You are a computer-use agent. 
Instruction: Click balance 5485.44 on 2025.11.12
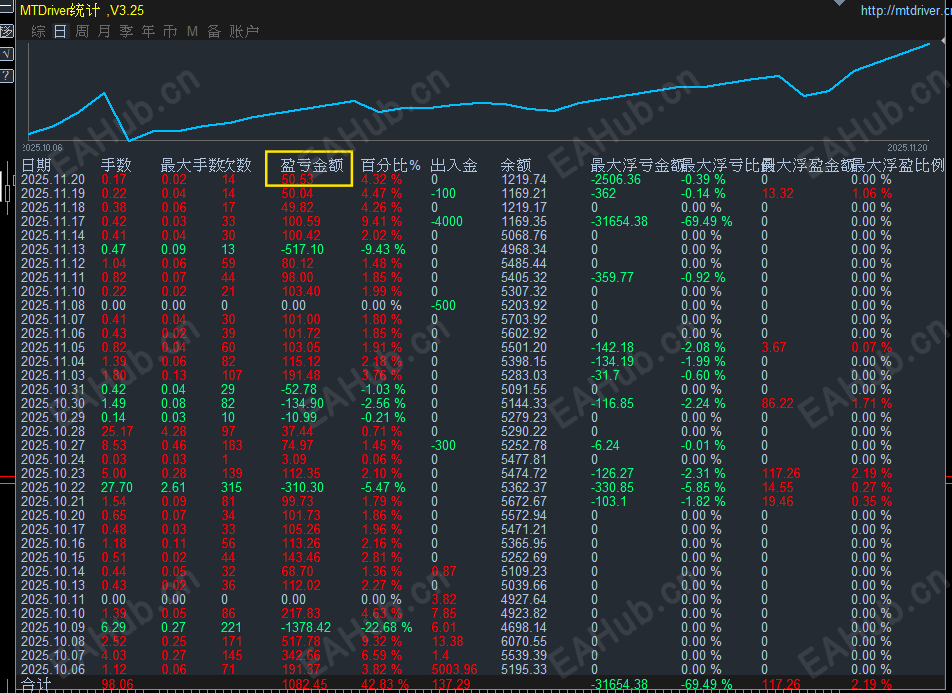click(524, 264)
